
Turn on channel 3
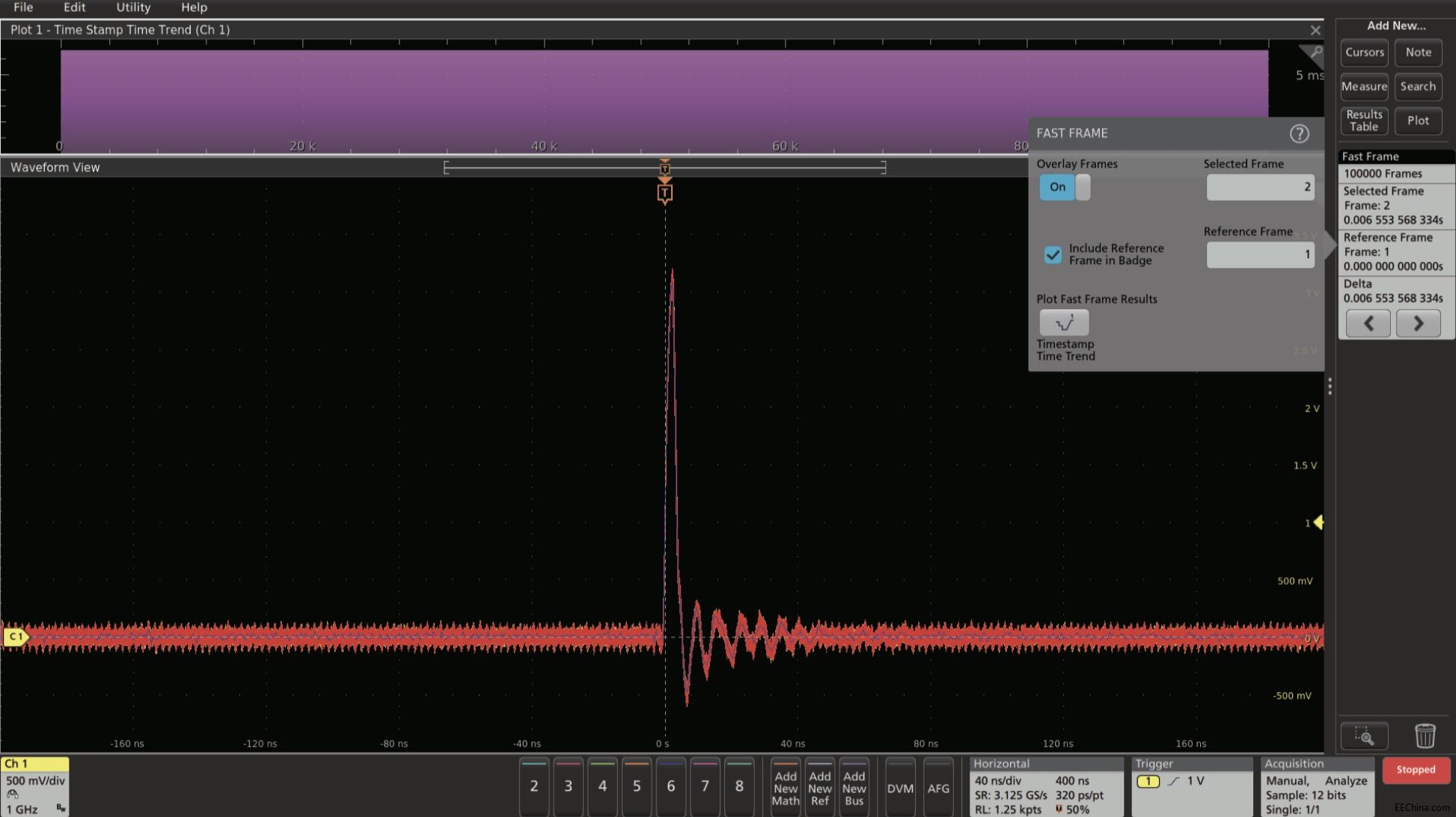click(568, 786)
